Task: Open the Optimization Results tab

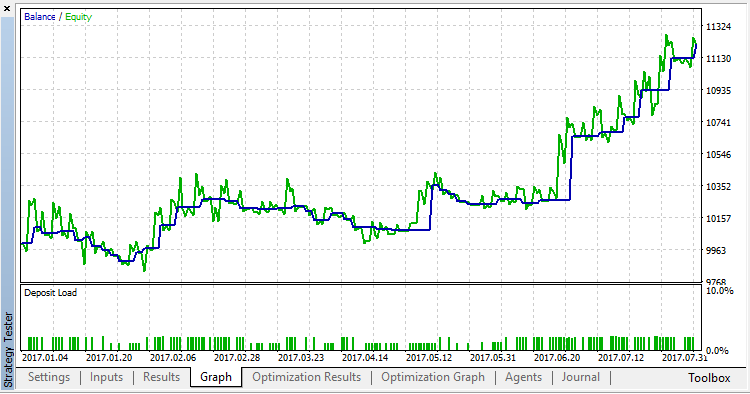Action: 307,377
